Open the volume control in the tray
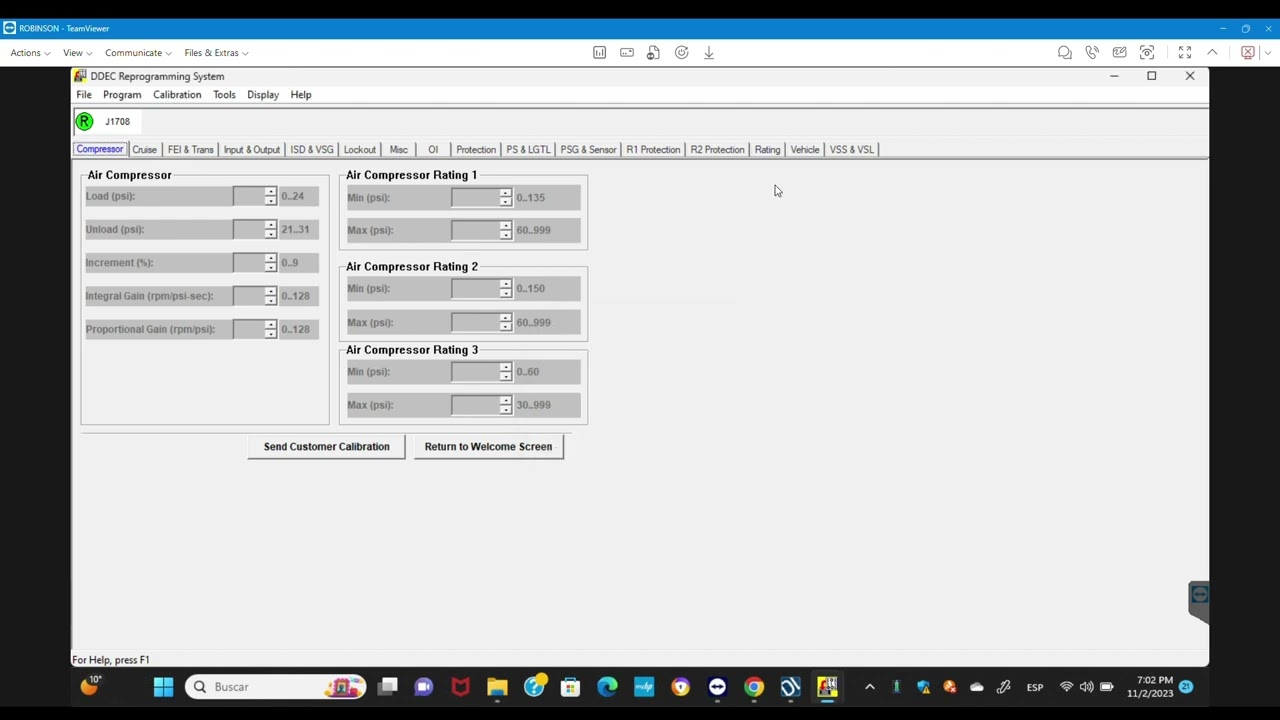 [x=1086, y=687]
